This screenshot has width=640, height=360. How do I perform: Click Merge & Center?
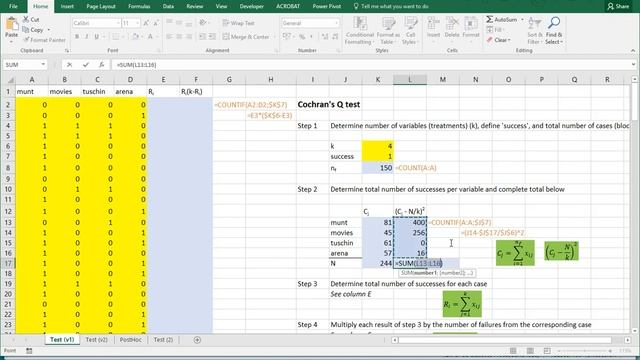point(246,37)
